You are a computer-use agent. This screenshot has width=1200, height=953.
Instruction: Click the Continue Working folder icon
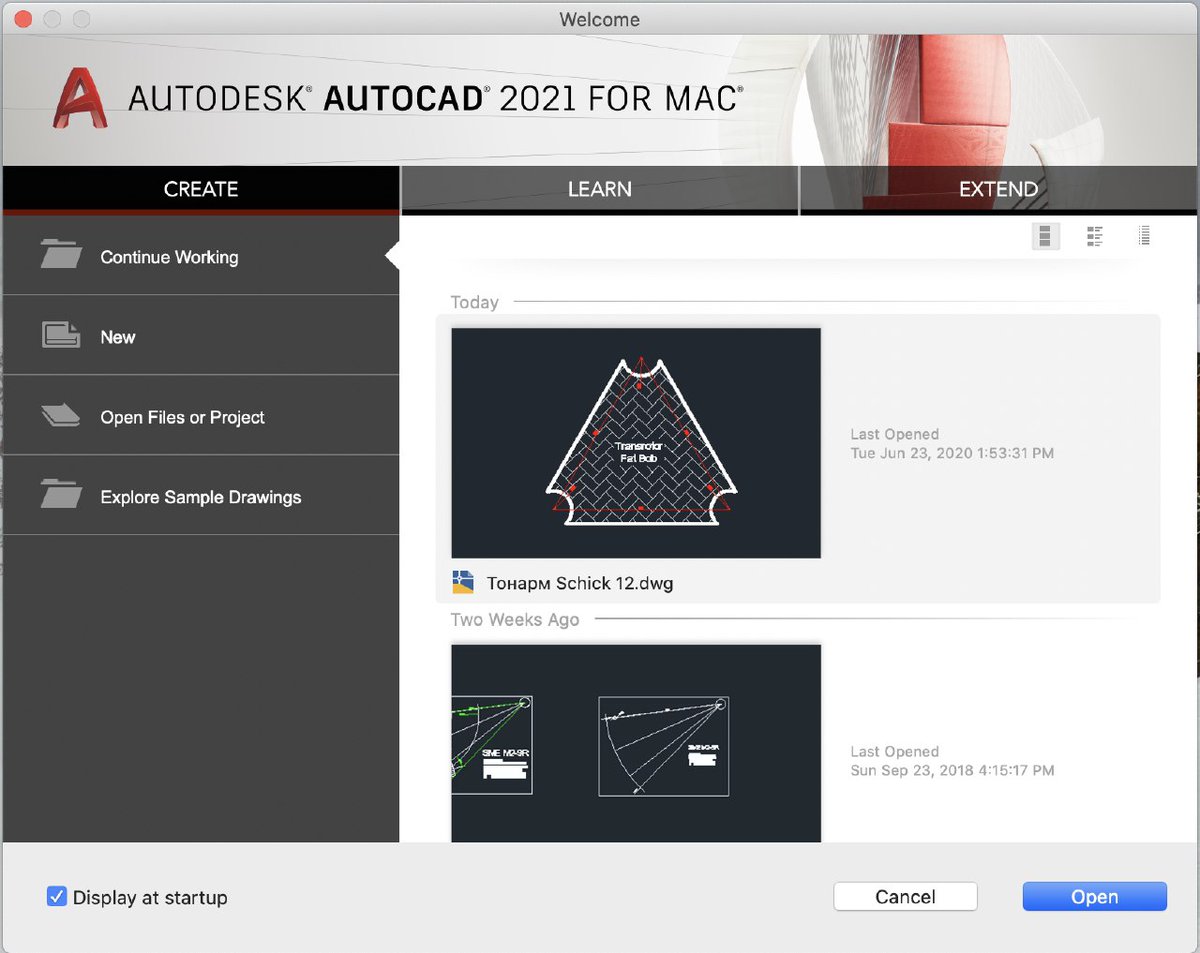click(x=61, y=255)
